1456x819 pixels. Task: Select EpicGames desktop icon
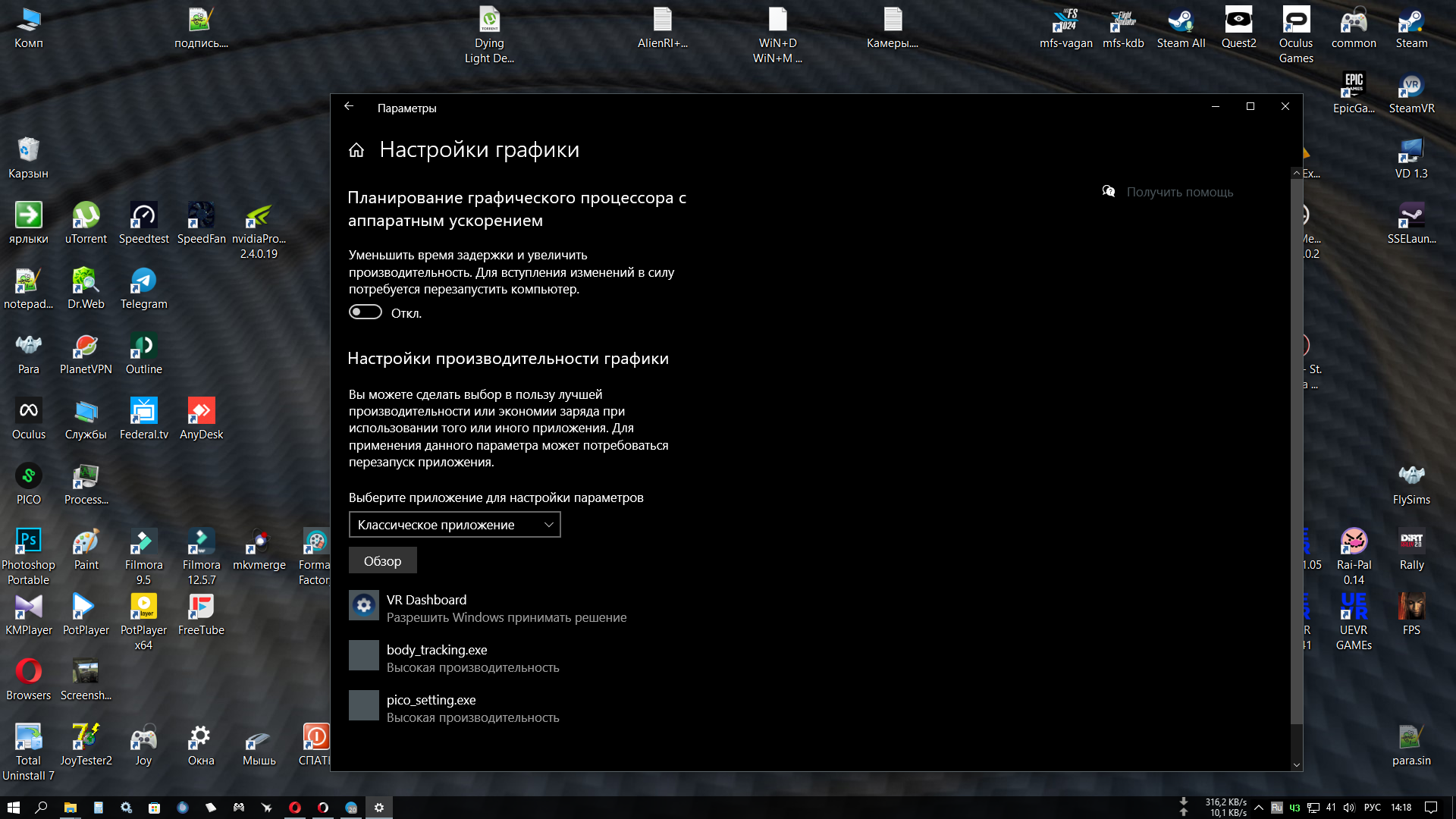click(1354, 93)
